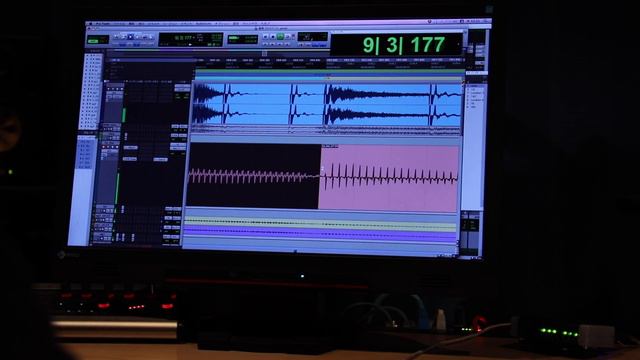The width and height of the screenshot is (640, 360).
Task: Switch to Shuffle edit mode button
Action: tap(93, 38)
